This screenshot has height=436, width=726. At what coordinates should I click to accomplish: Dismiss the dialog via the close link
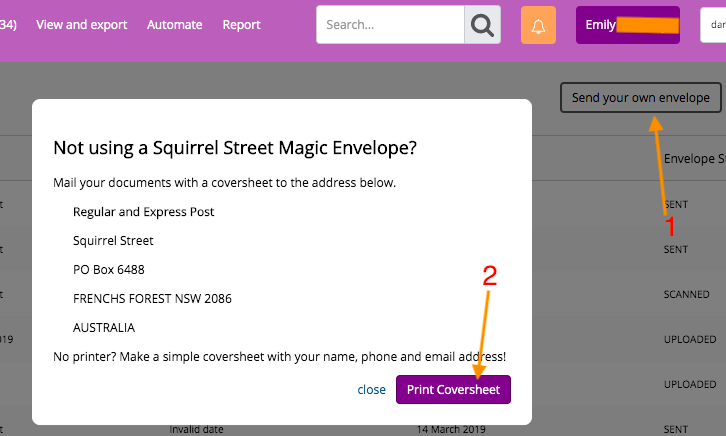coord(371,390)
